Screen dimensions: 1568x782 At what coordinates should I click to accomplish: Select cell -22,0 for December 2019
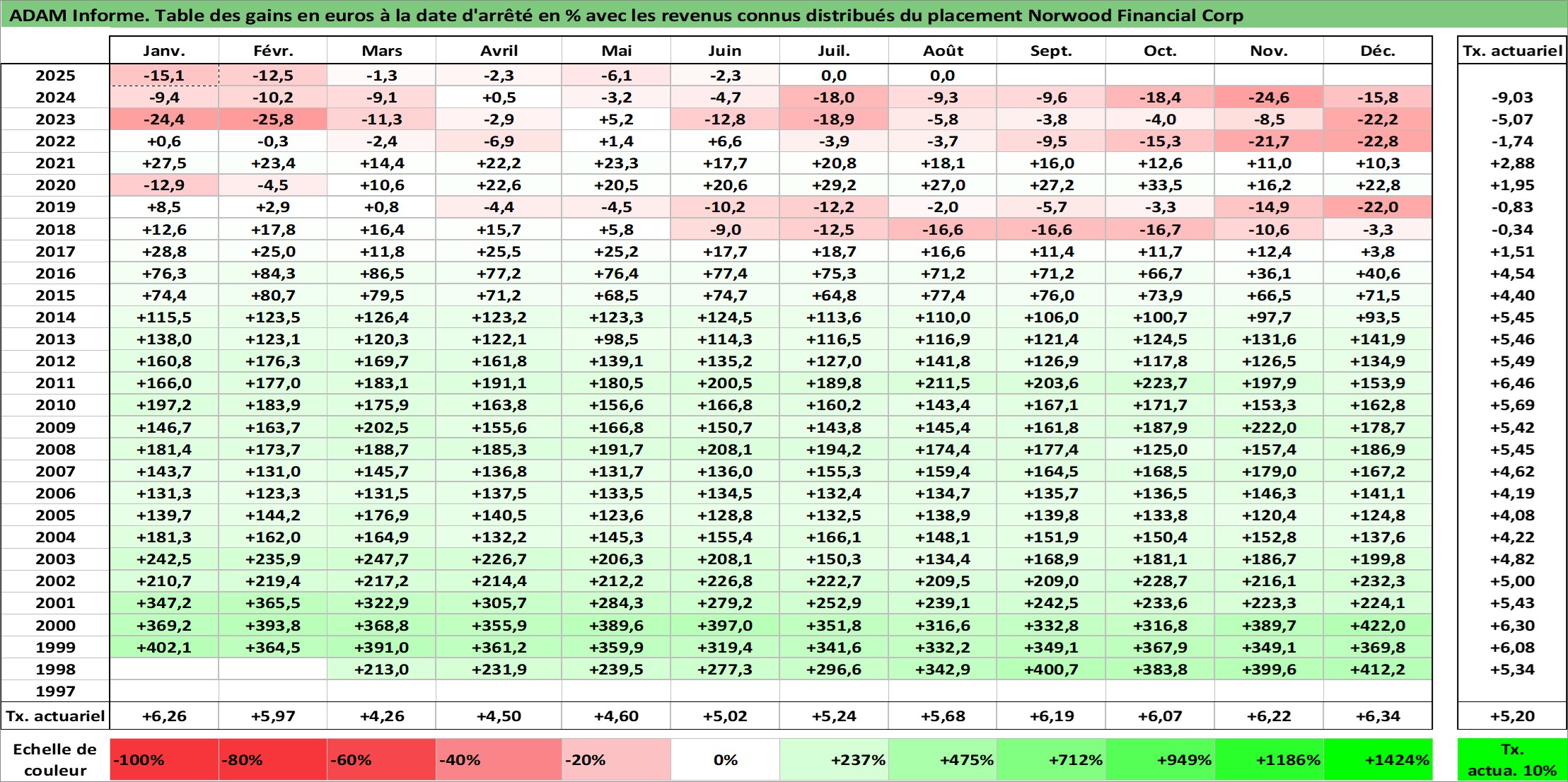point(1378,207)
